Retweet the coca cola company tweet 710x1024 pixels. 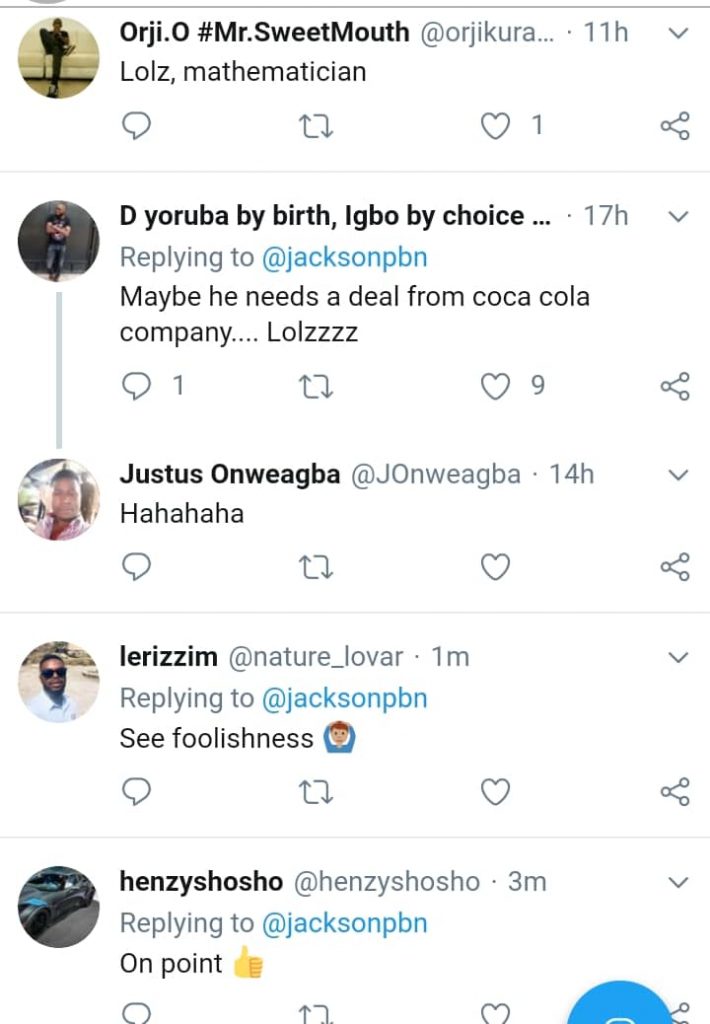click(x=316, y=386)
